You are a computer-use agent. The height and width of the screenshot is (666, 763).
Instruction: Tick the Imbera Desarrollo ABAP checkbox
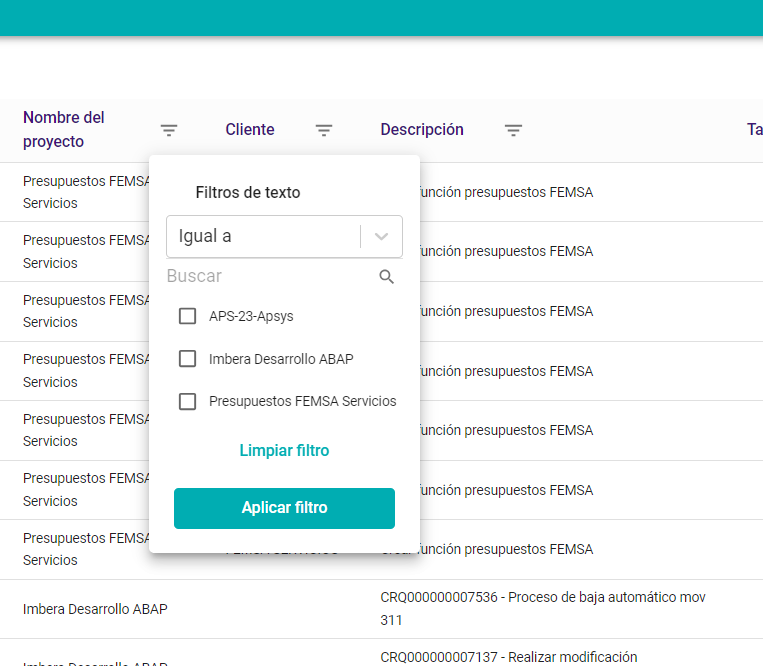coord(187,359)
